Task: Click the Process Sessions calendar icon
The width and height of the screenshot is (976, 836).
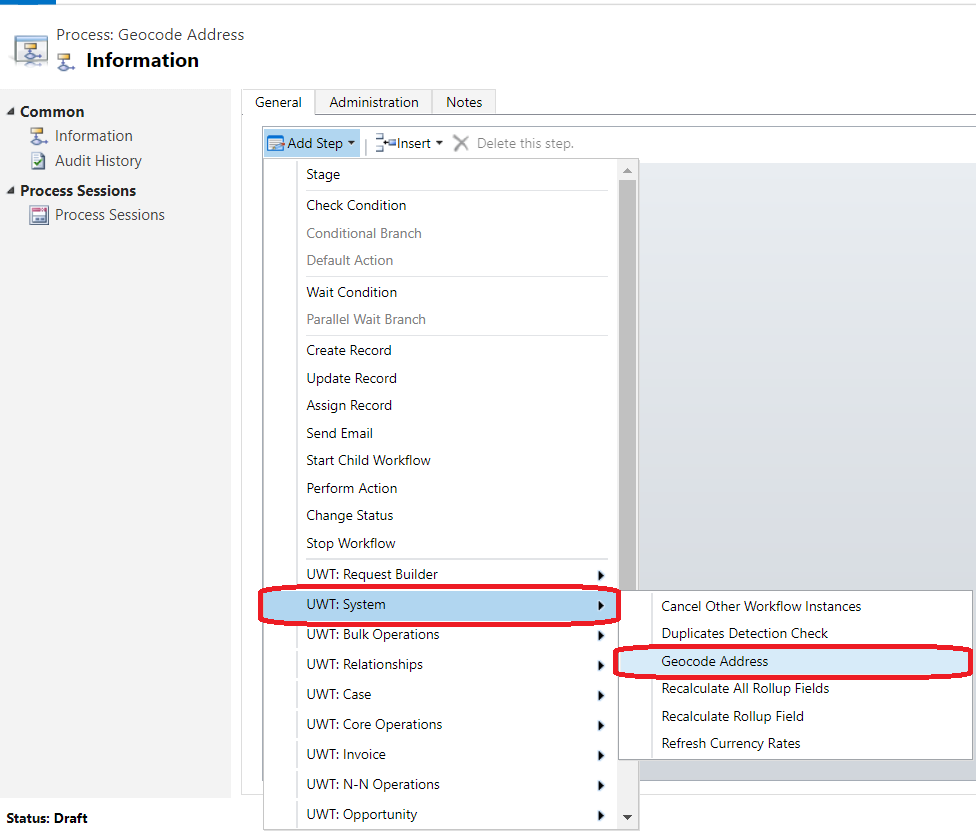Action: pos(39,215)
